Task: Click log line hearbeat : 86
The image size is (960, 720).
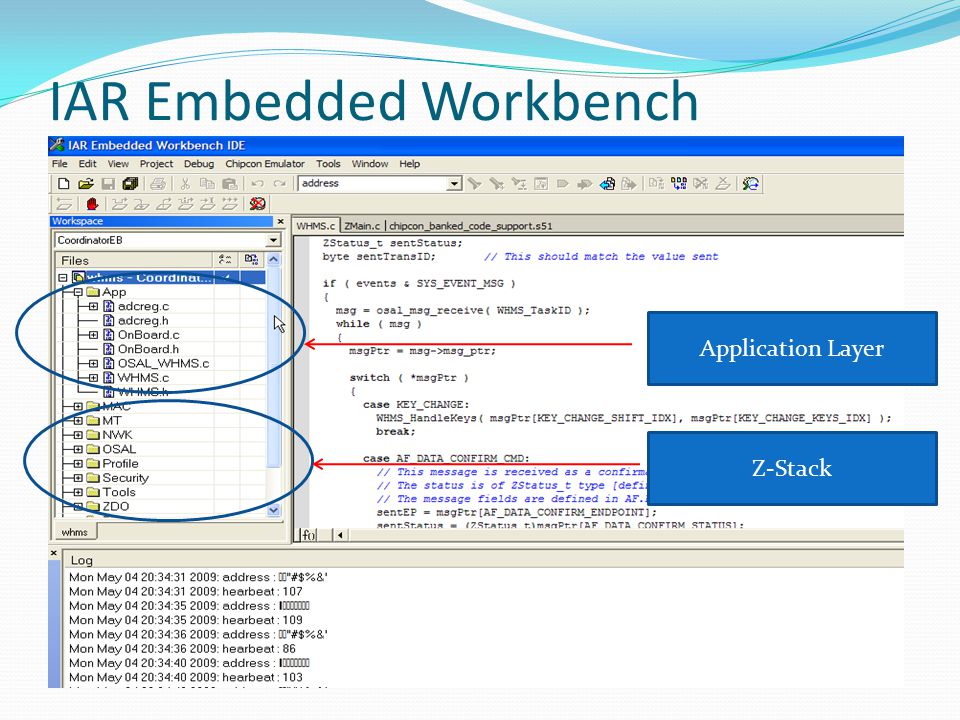Action: click(182, 648)
